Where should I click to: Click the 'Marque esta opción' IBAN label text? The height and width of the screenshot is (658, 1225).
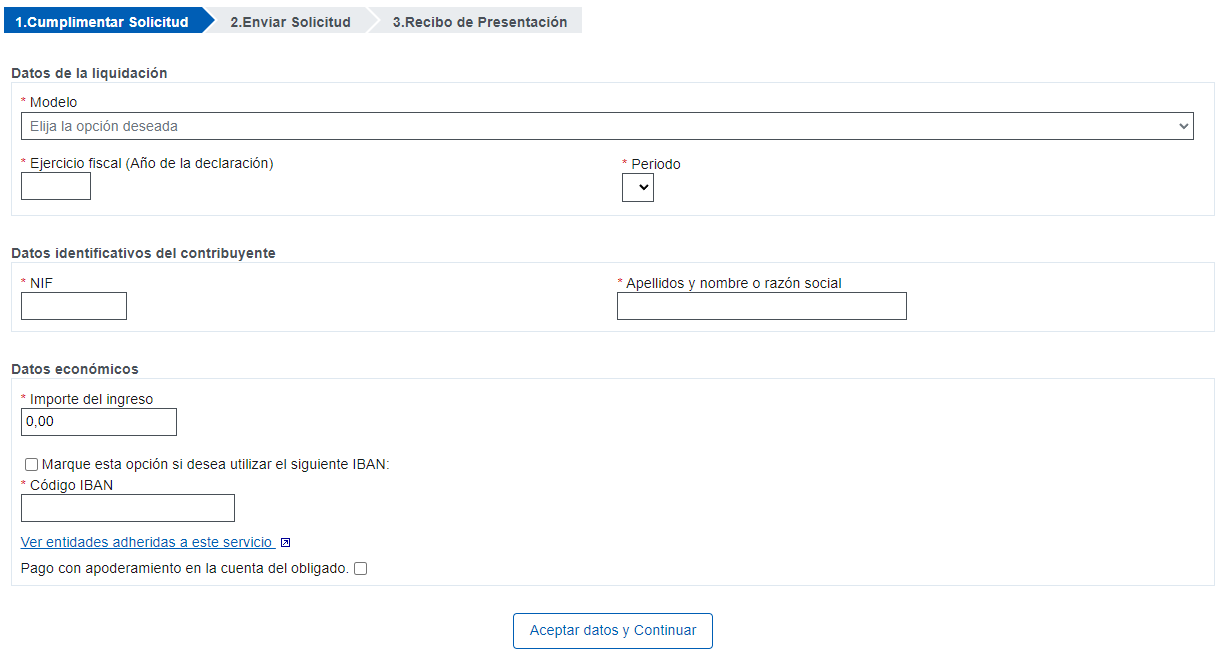[x=215, y=465]
